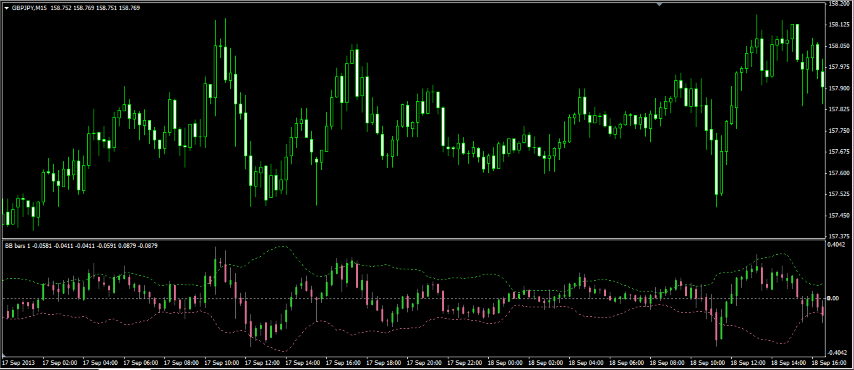Click the 0.00 indicator zero level label
The width and height of the screenshot is (854, 370).
point(833,299)
